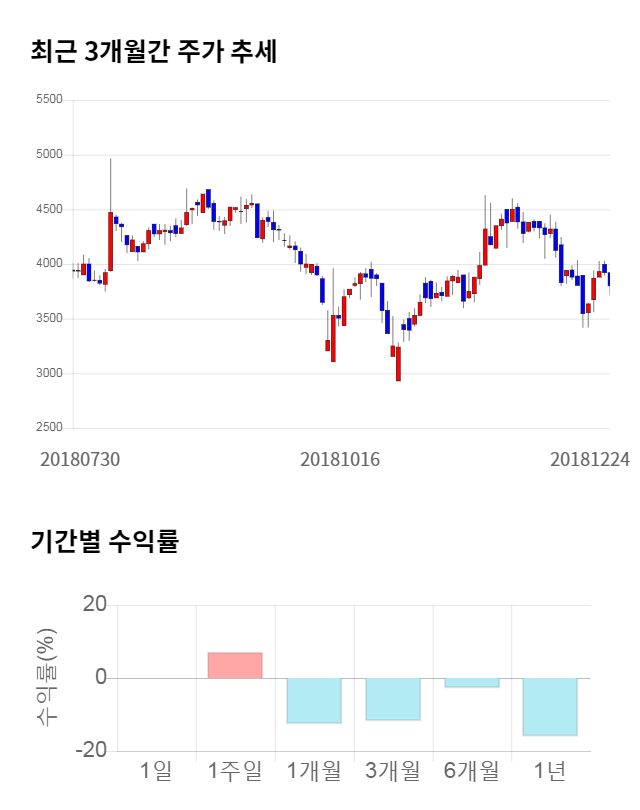
Task: Click the pink 1주일 return bar
Action: click(235, 665)
